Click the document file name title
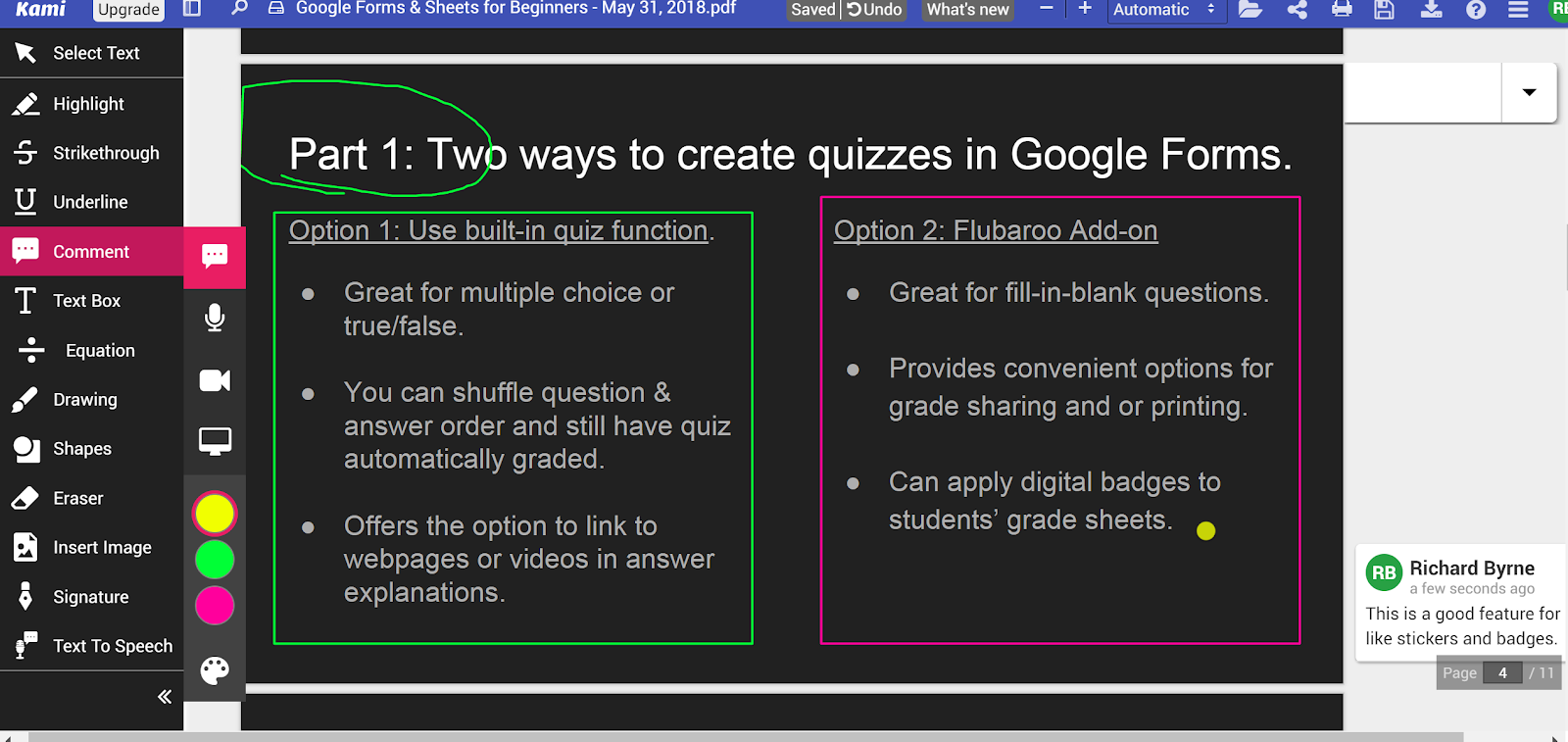Screen dimensions: 1568x742 pos(515,9)
